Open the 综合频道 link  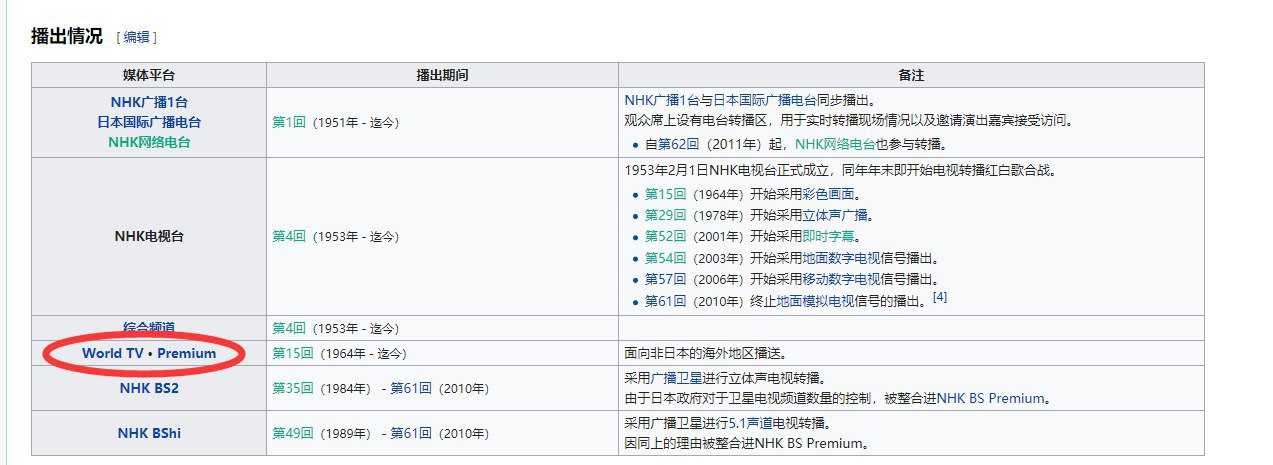pyautogui.click(x=149, y=327)
